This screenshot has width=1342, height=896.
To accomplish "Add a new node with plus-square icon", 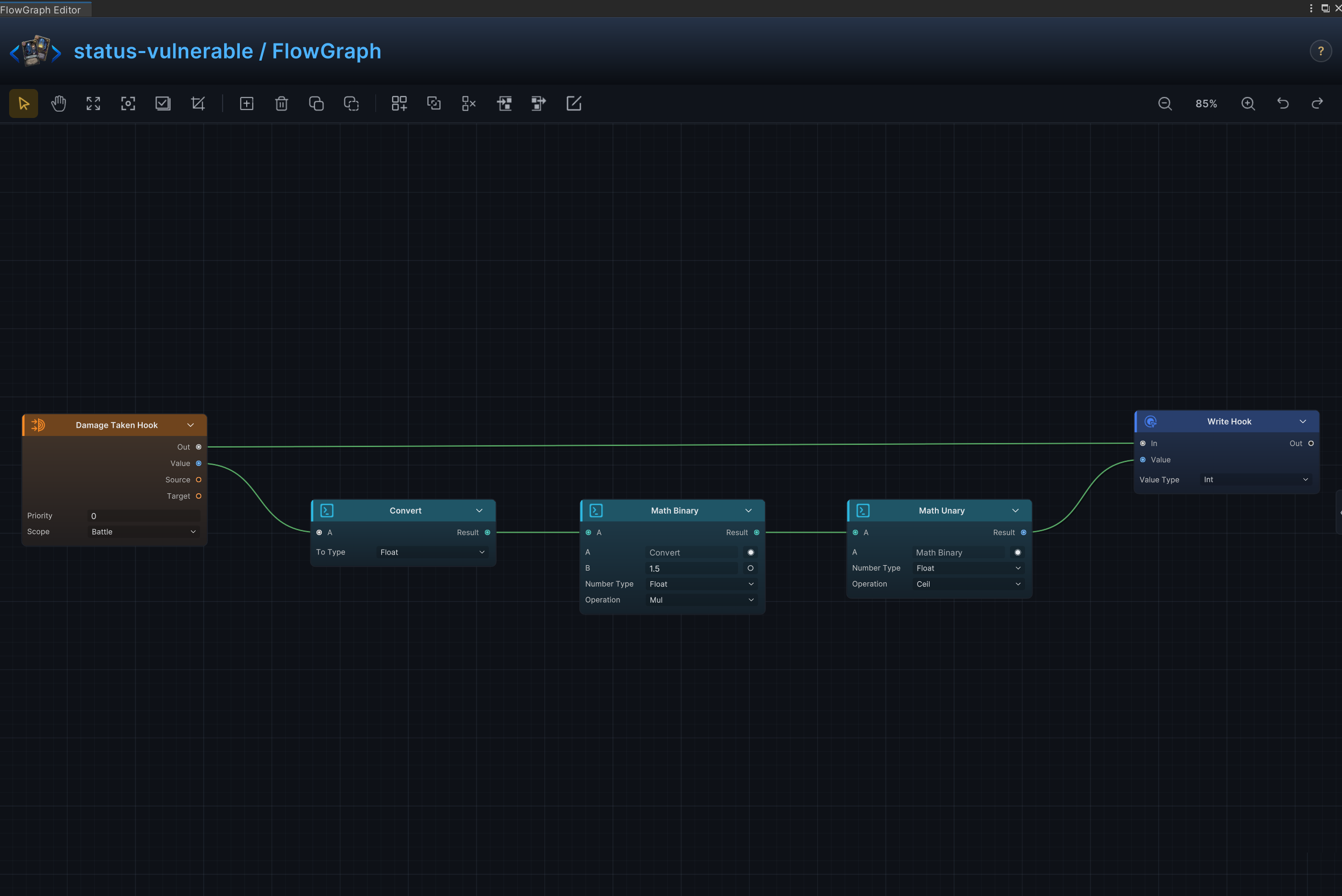I will pyautogui.click(x=246, y=103).
